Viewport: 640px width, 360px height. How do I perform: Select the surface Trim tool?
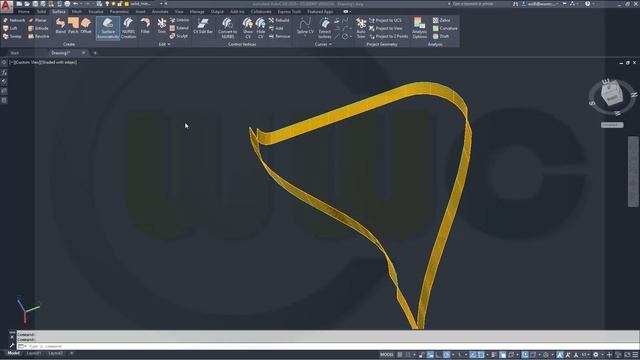pos(162,26)
